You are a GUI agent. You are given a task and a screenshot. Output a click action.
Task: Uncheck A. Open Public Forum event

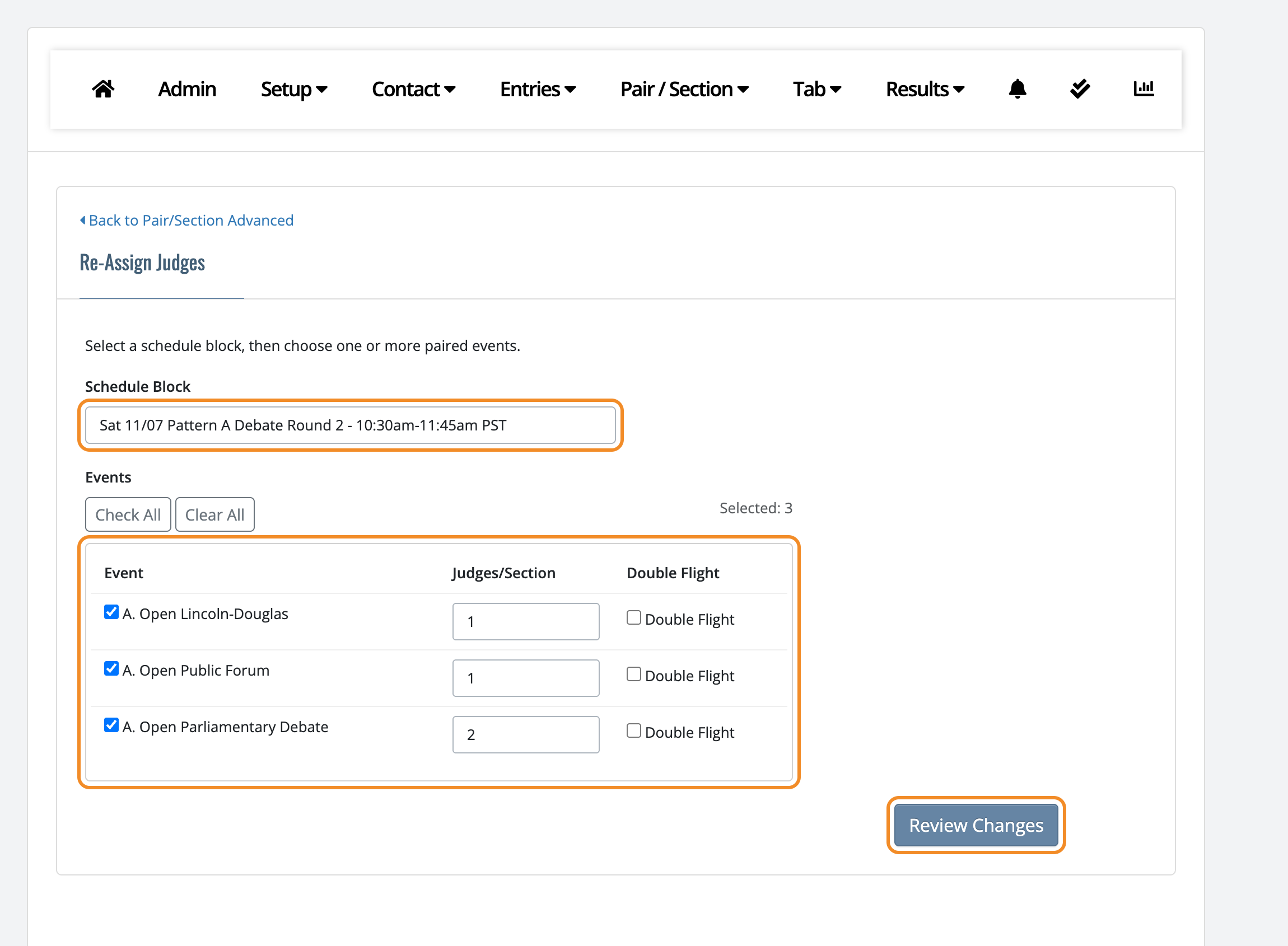[x=111, y=668]
